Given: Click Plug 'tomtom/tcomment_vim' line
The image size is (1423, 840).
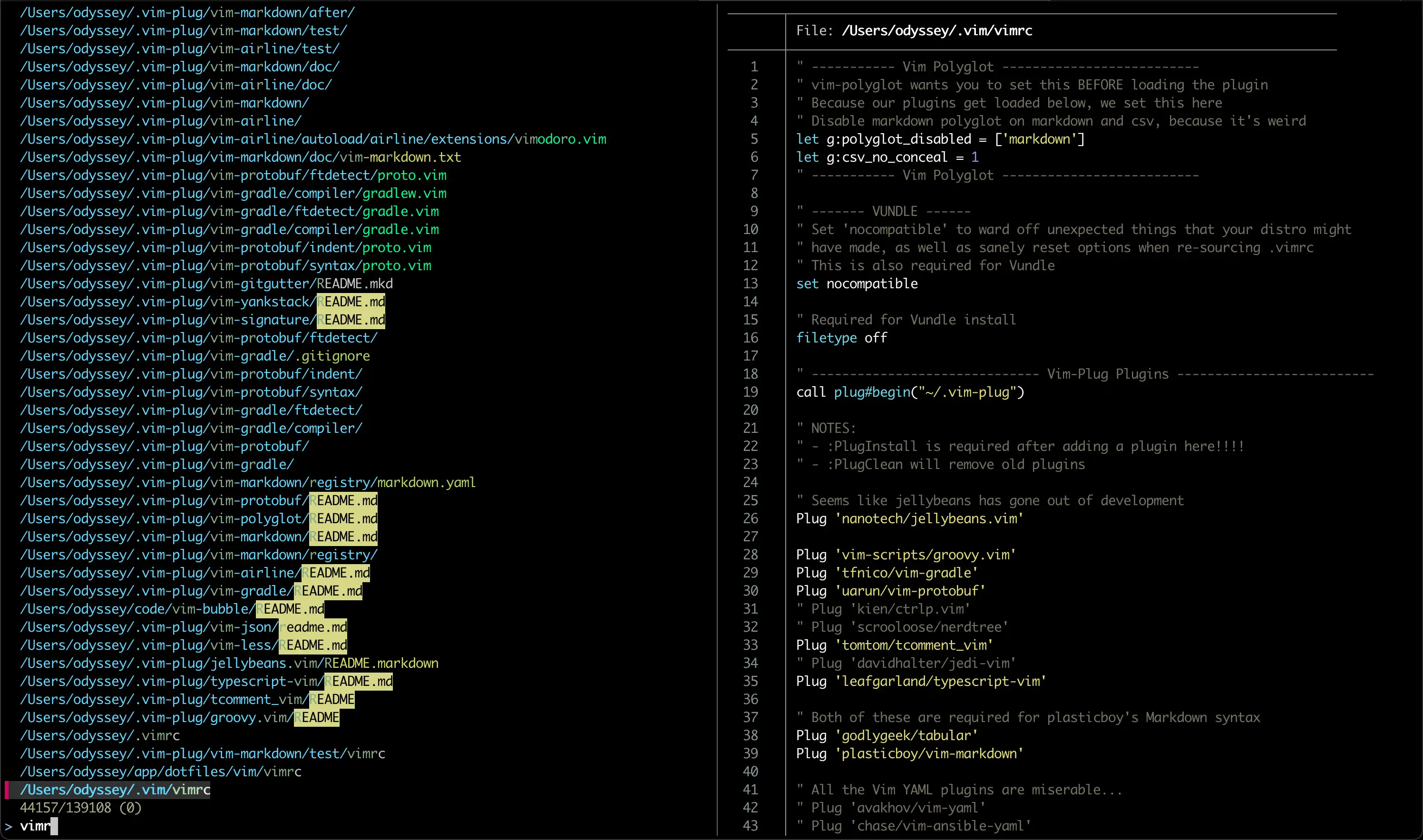Looking at the screenshot, I should tap(895, 645).
